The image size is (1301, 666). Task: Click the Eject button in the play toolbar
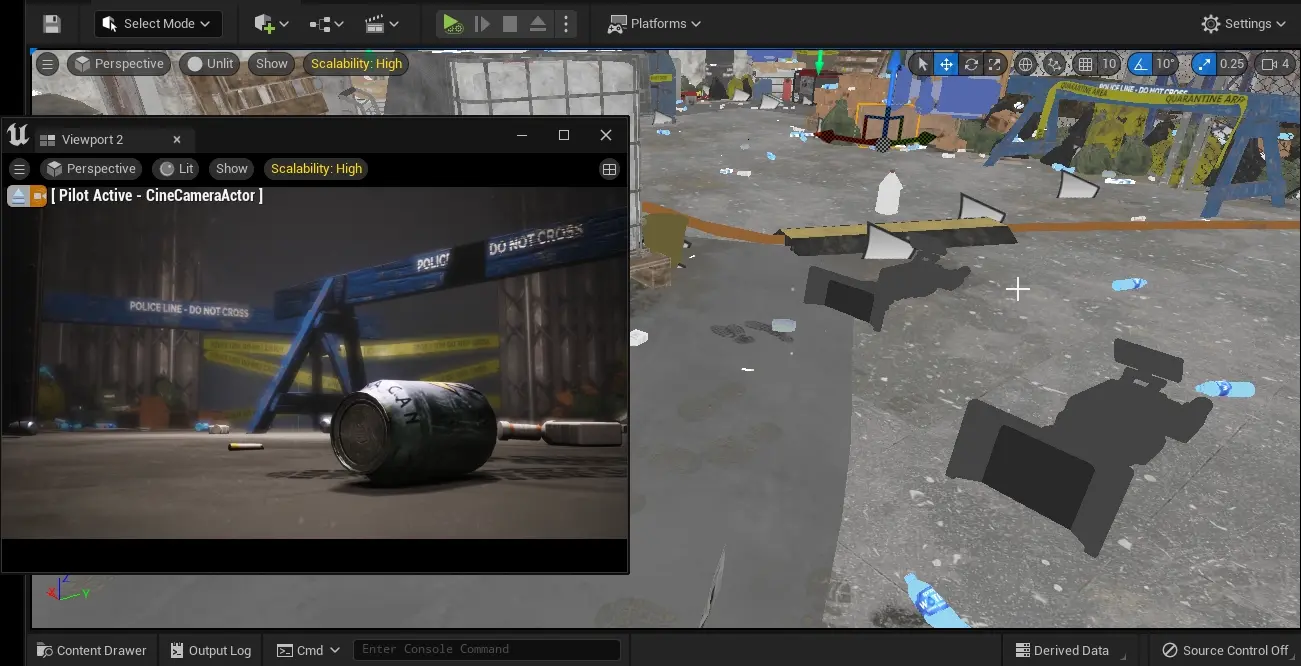click(x=538, y=24)
